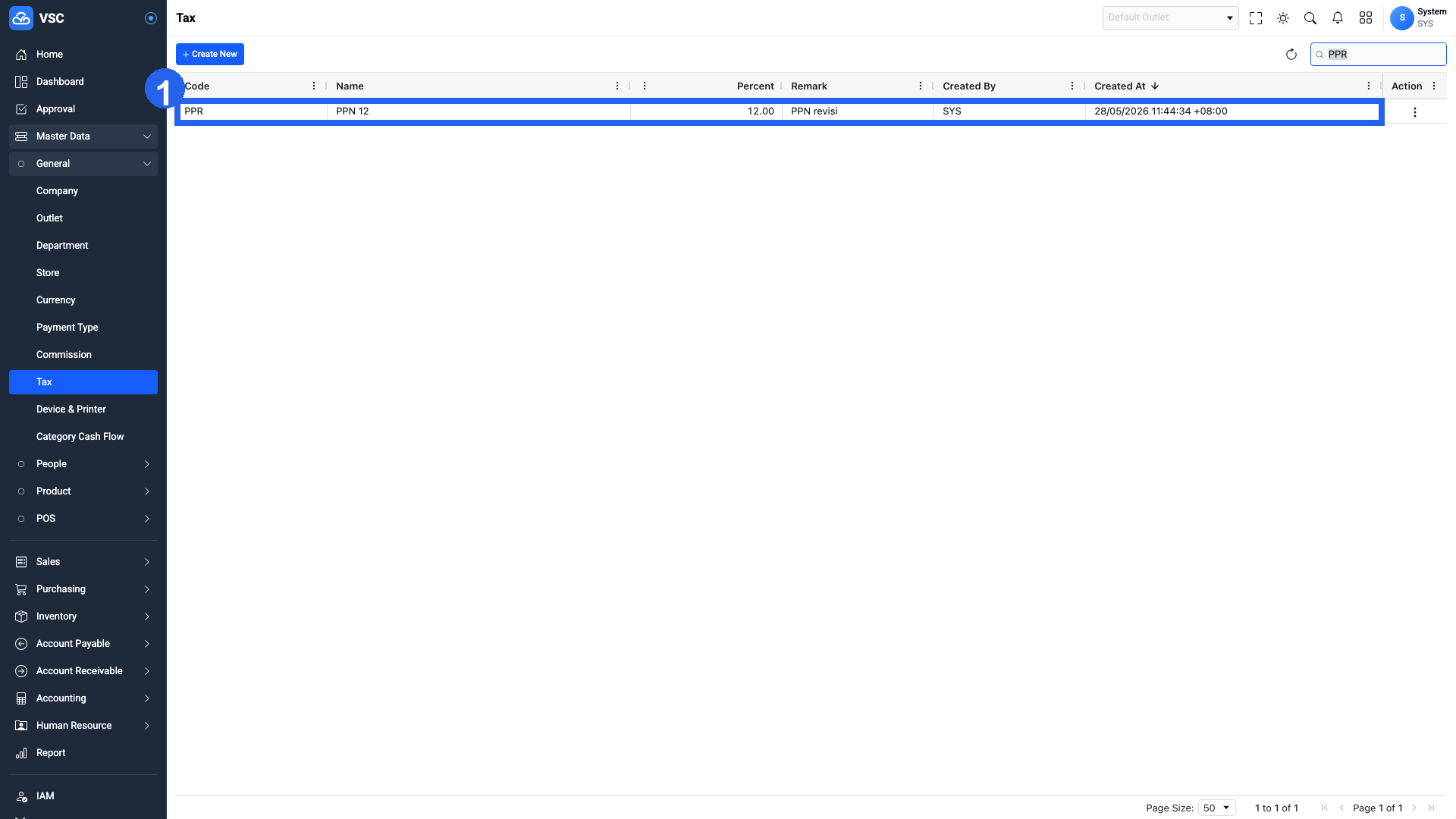Expand the POS submenu

point(83,519)
